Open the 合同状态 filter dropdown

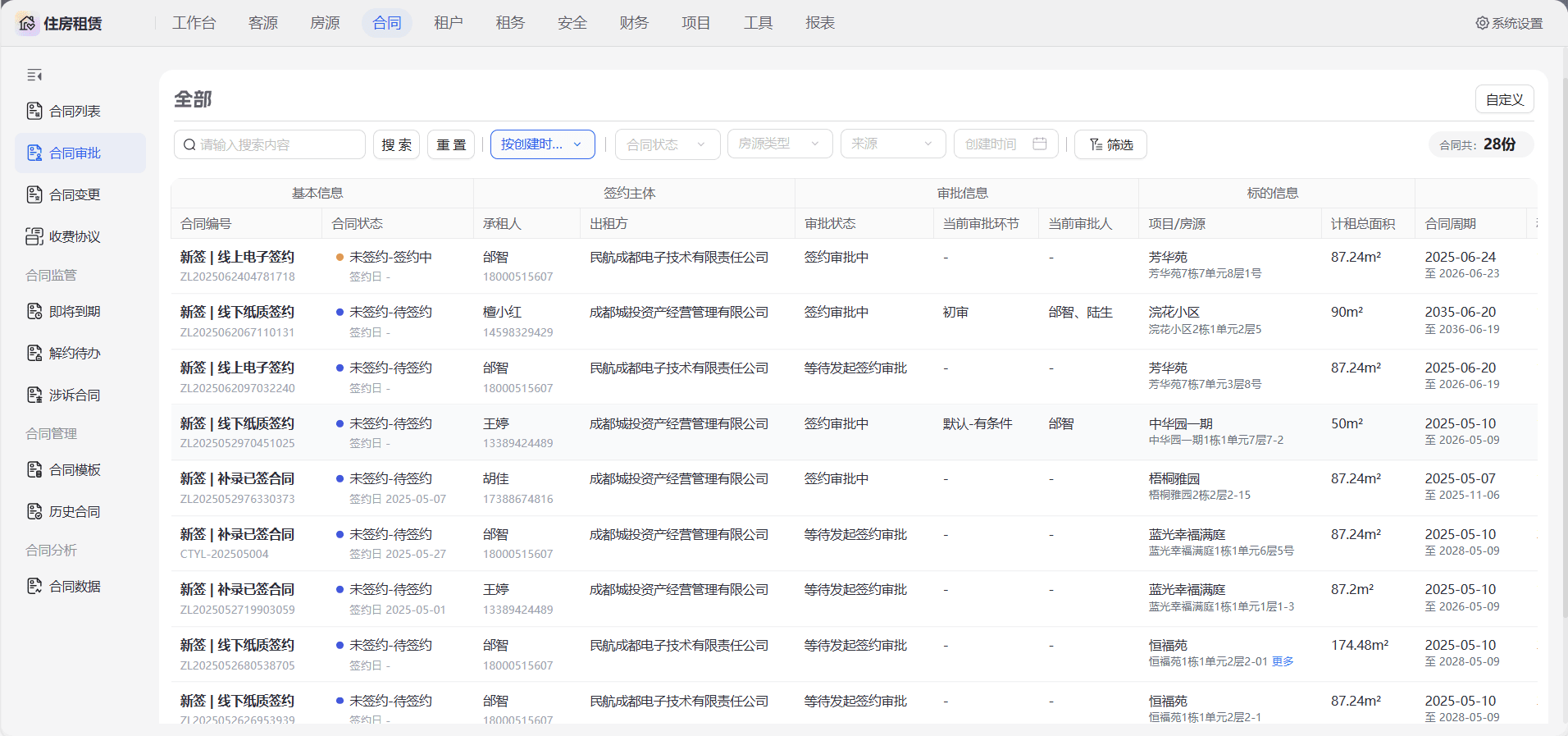pos(668,144)
